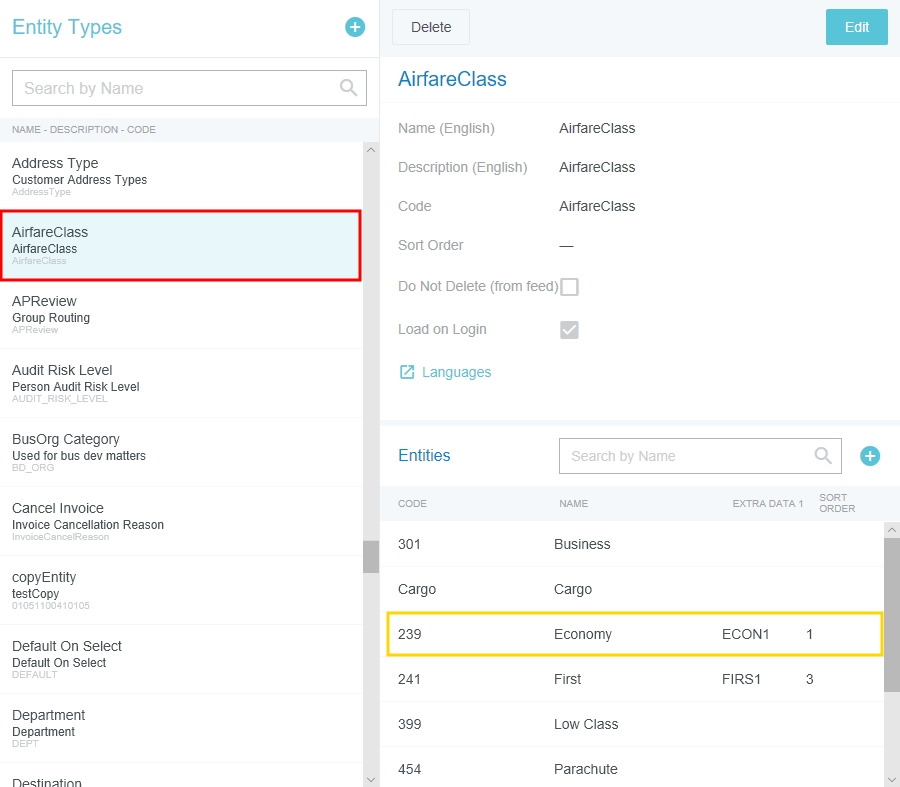Focus the Entity Types search field

pos(178,88)
